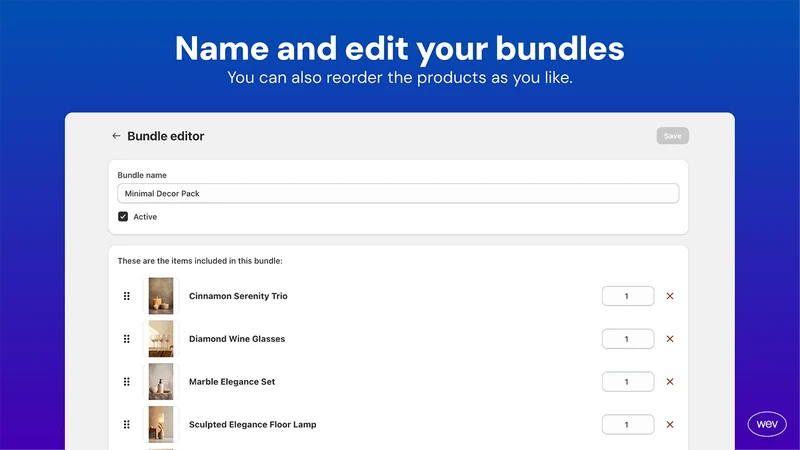Edit the Bundle name input field

pos(398,193)
